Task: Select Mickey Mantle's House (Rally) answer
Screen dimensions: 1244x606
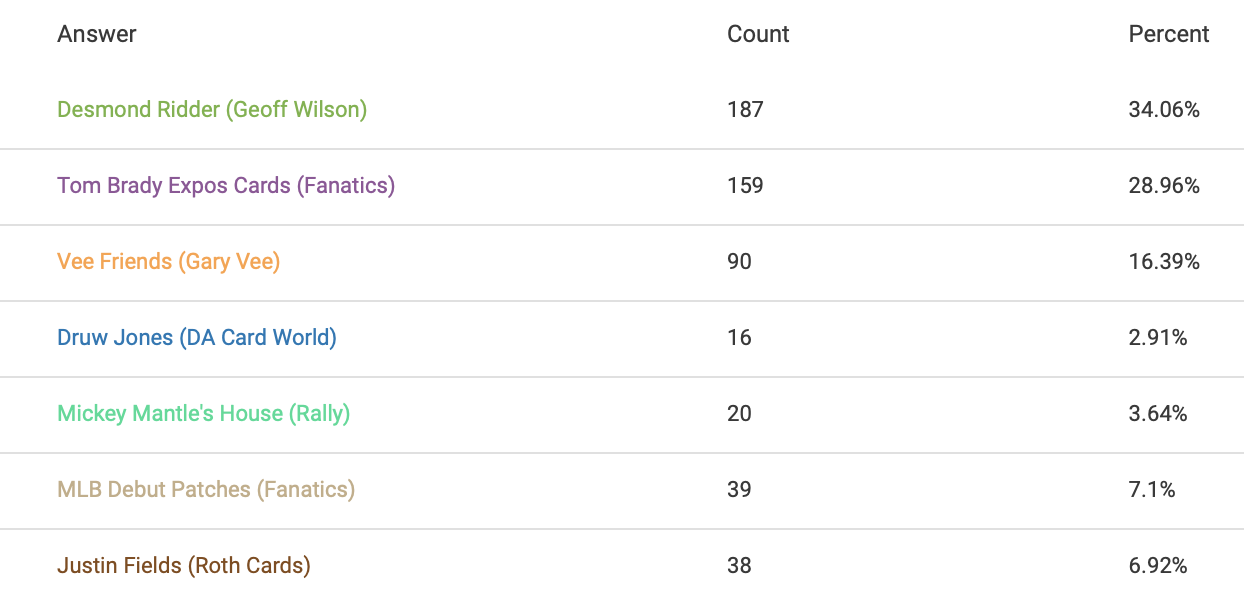Action: tap(204, 414)
